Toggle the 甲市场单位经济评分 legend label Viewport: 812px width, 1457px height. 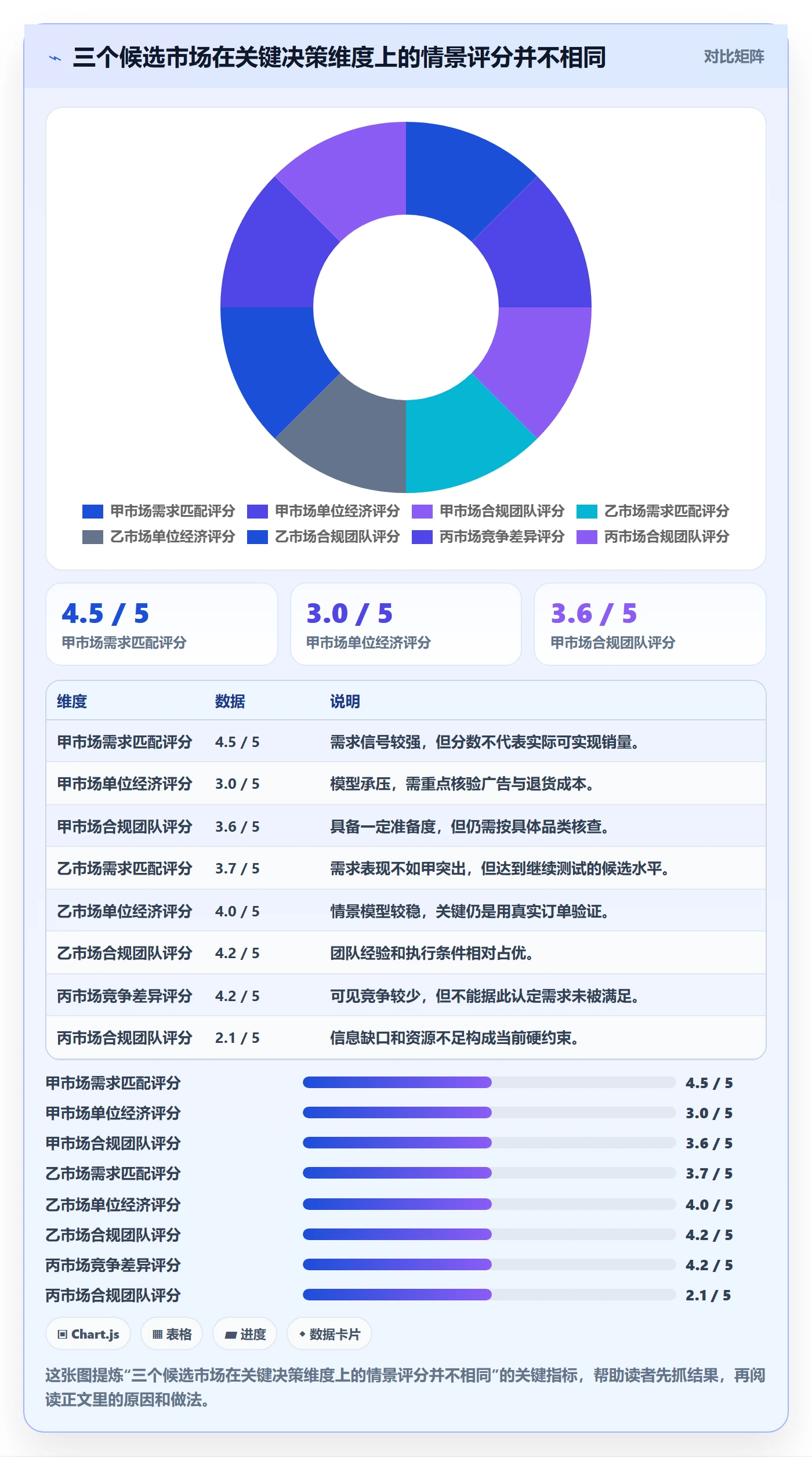click(337, 511)
